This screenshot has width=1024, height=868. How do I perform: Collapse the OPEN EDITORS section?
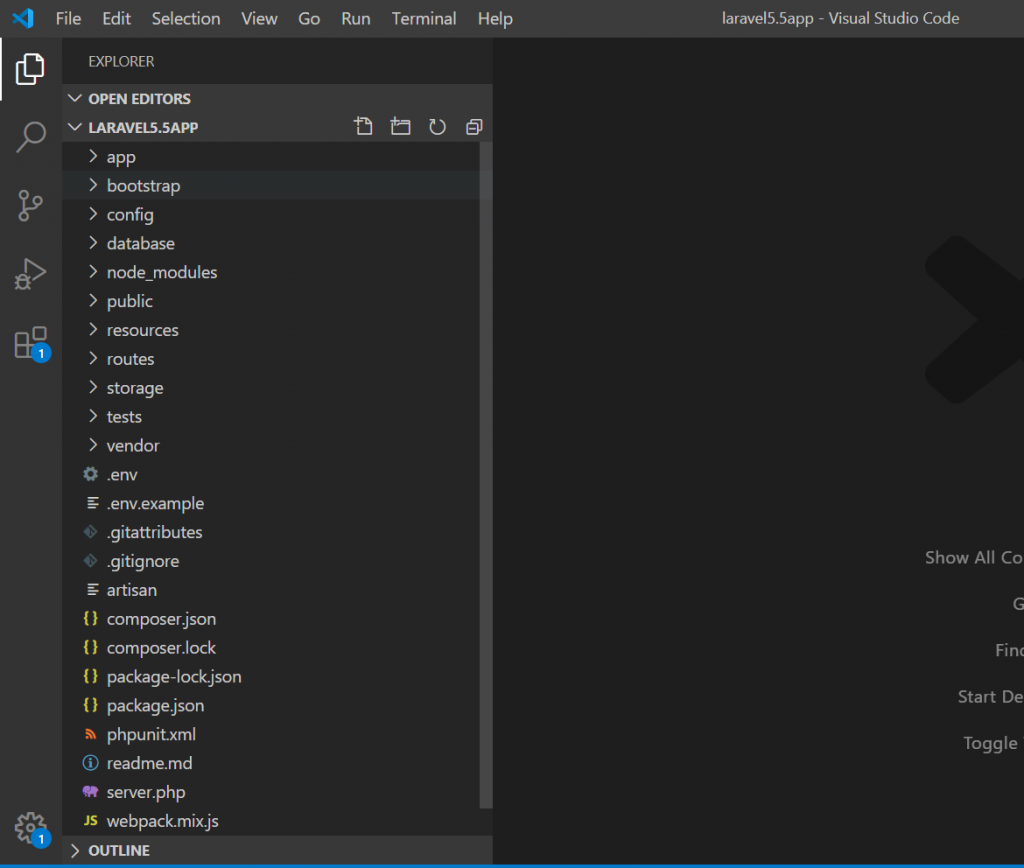click(x=138, y=98)
